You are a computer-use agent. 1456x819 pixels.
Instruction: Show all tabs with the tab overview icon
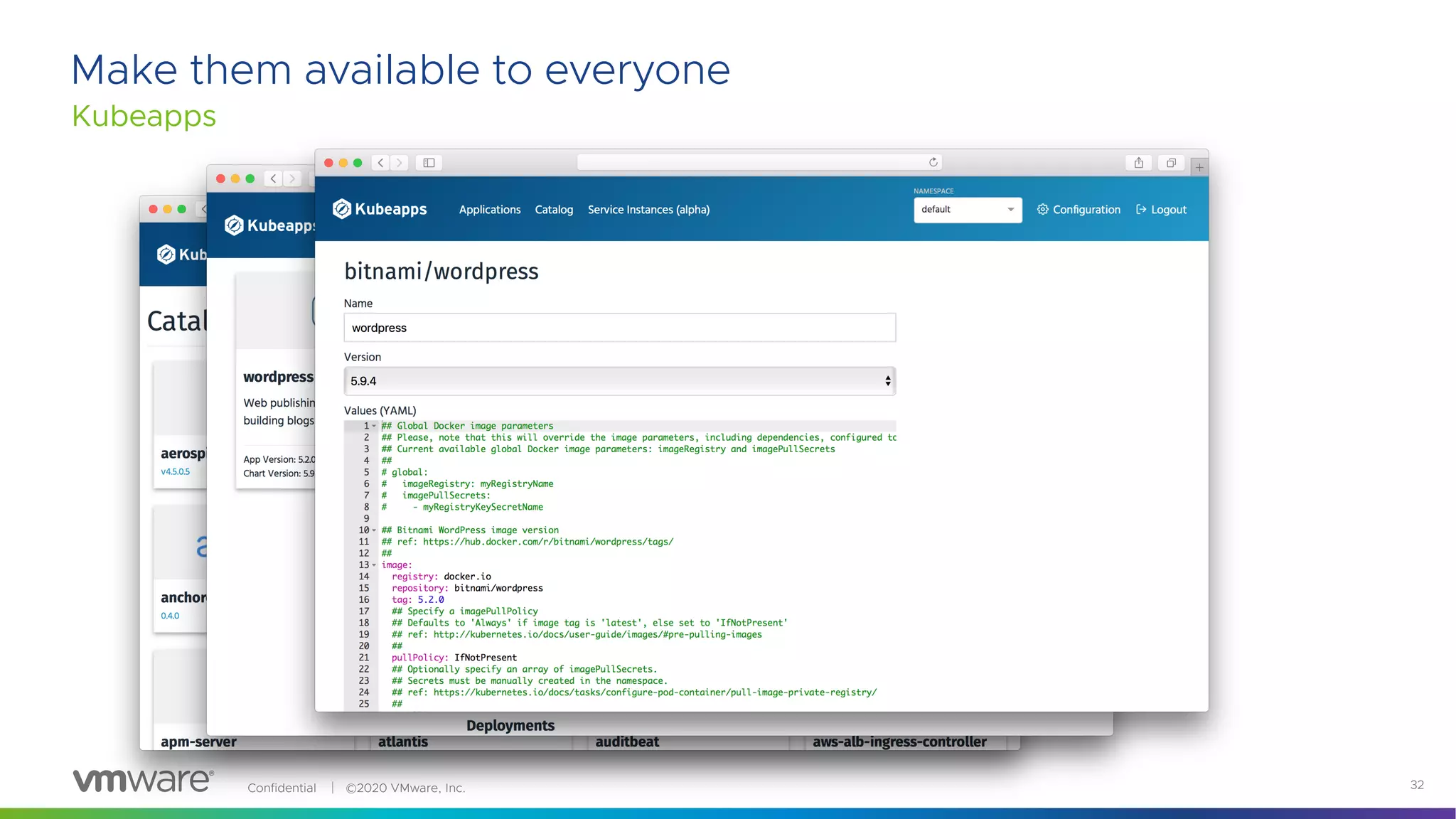tap(1171, 163)
